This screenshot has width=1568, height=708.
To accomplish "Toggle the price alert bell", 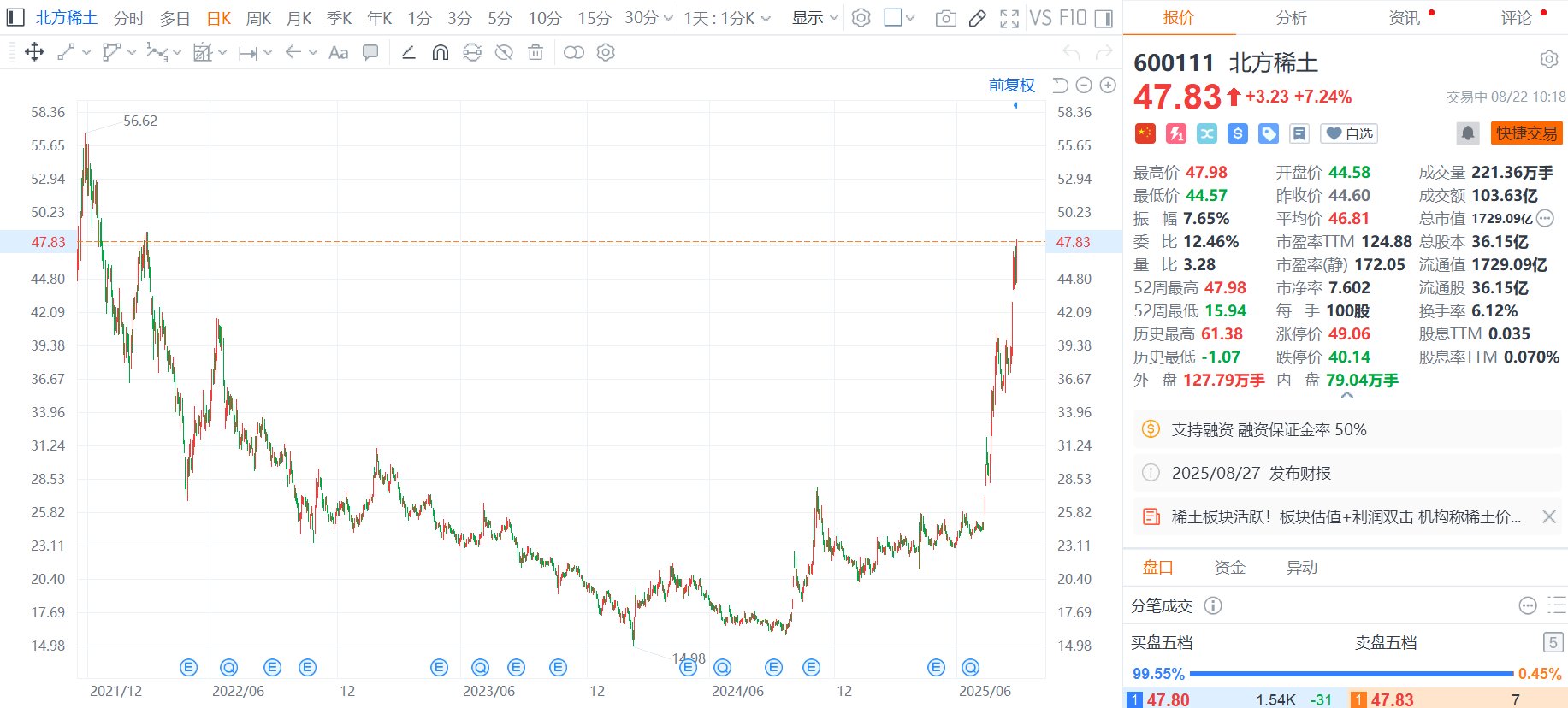I will [1468, 133].
